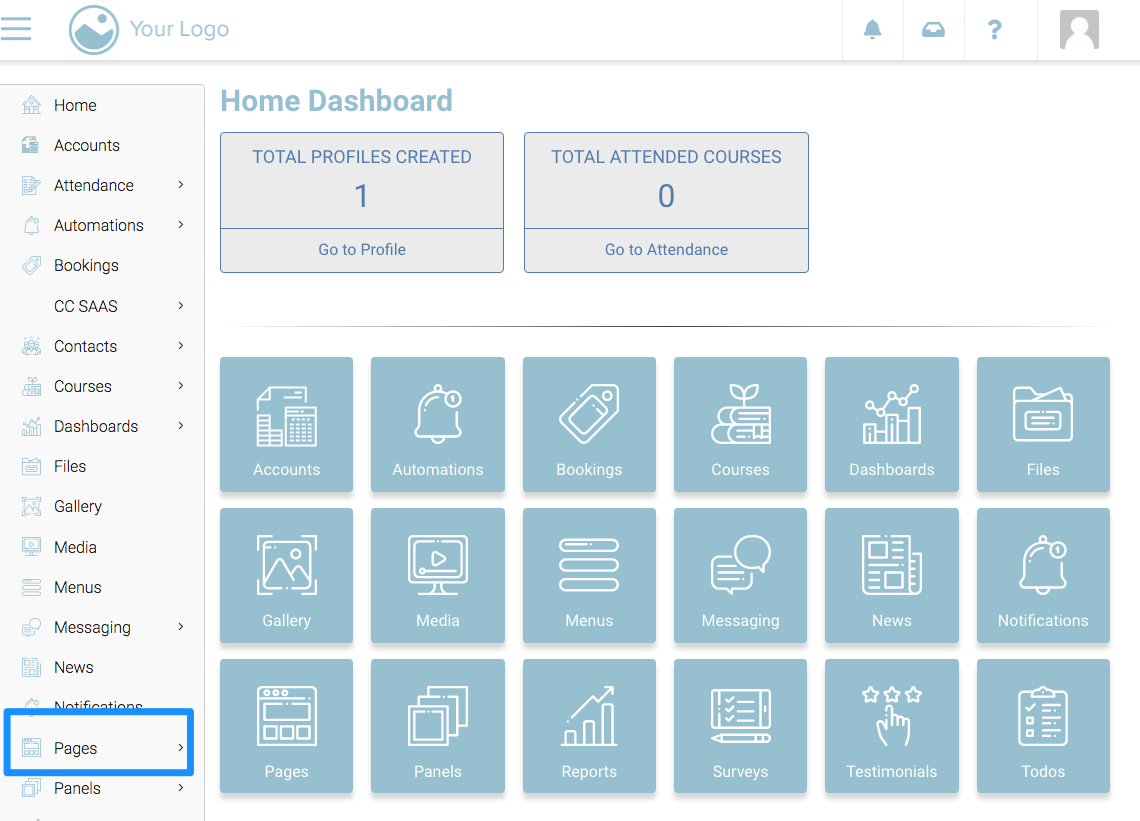Select Home in the sidebar
This screenshot has width=1140, height=821.
pos(75,105)
